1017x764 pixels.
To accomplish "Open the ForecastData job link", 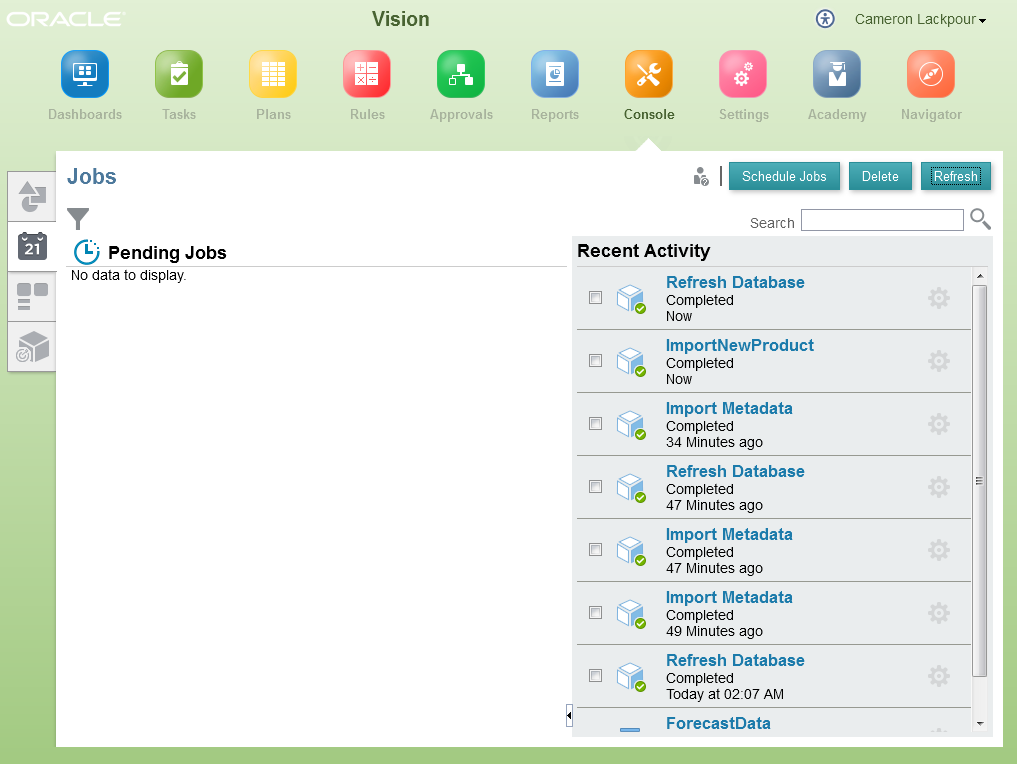I will (x=718, y=722).
